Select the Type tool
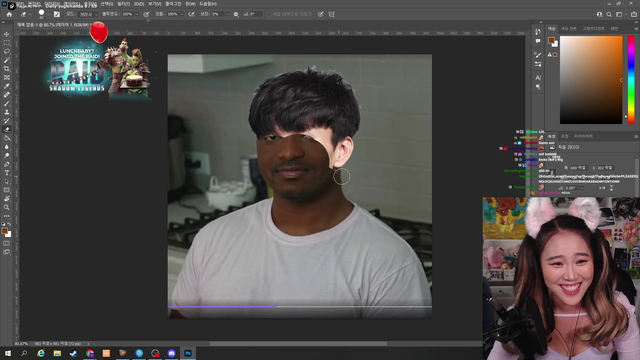The width and height of the screenshot is (640, 360). tap(7, 173)
